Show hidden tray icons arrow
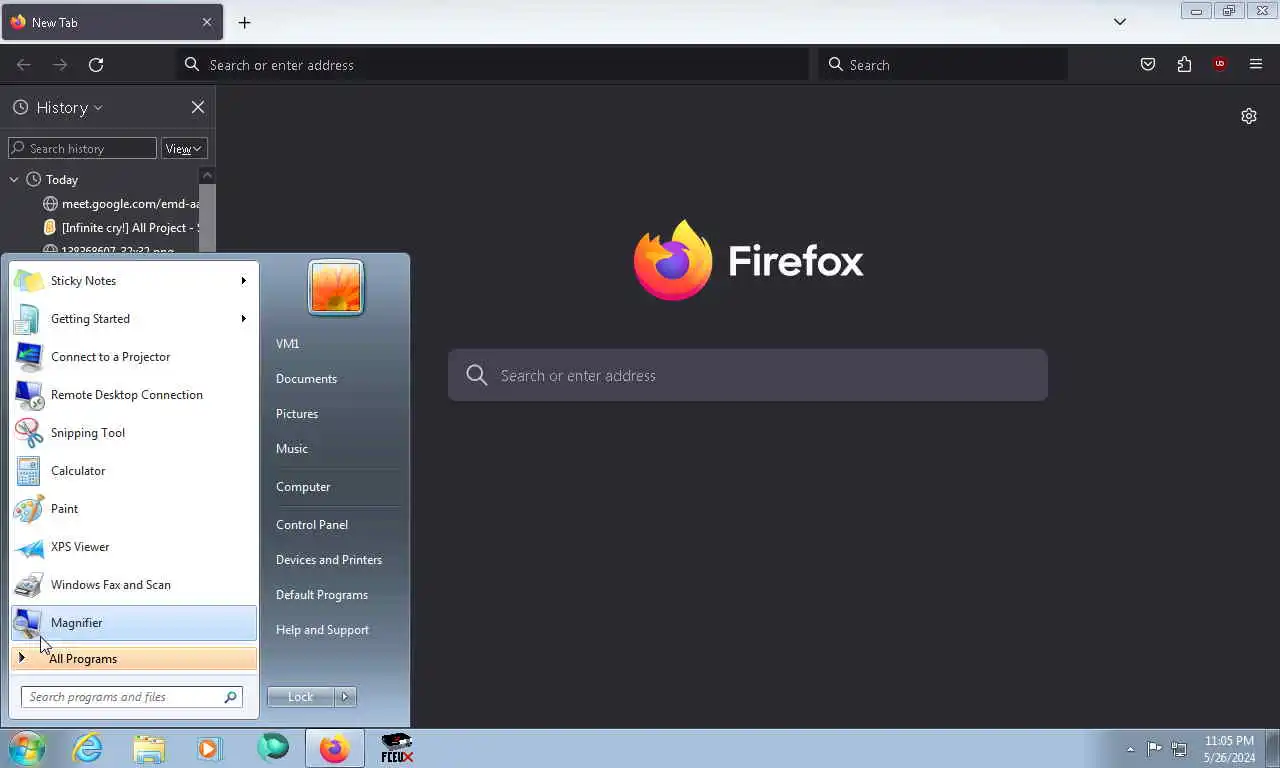This screenshot has height=768, width=1280. [1130, 749]
